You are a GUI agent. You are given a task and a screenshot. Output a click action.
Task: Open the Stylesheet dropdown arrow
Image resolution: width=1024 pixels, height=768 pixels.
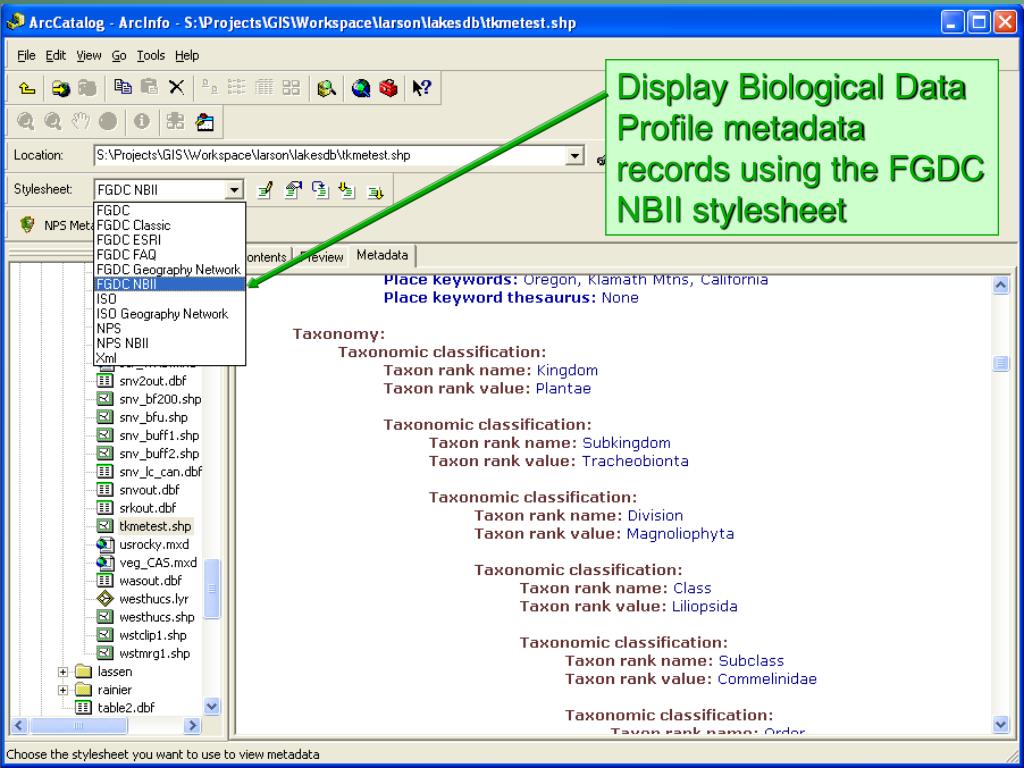coord(234,190)
